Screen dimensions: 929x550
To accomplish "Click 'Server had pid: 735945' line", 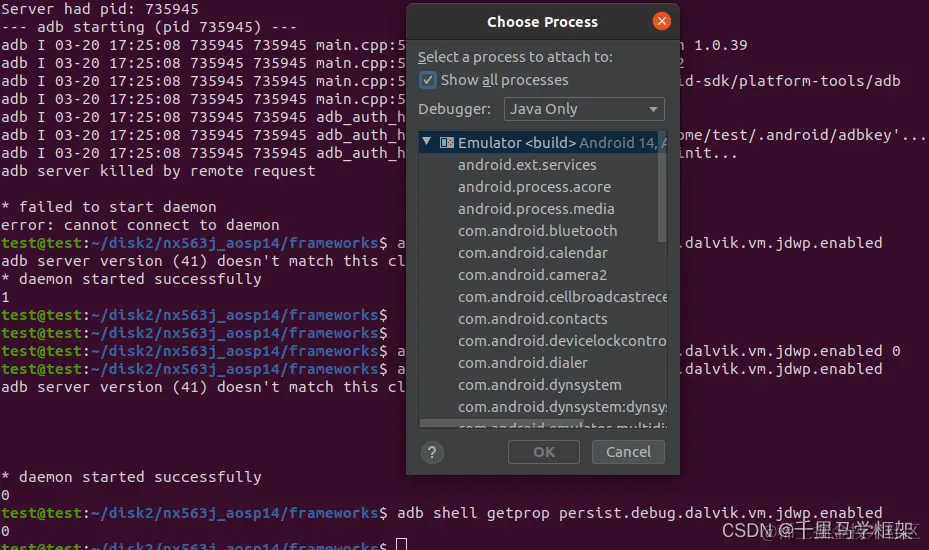I will 100,9.
